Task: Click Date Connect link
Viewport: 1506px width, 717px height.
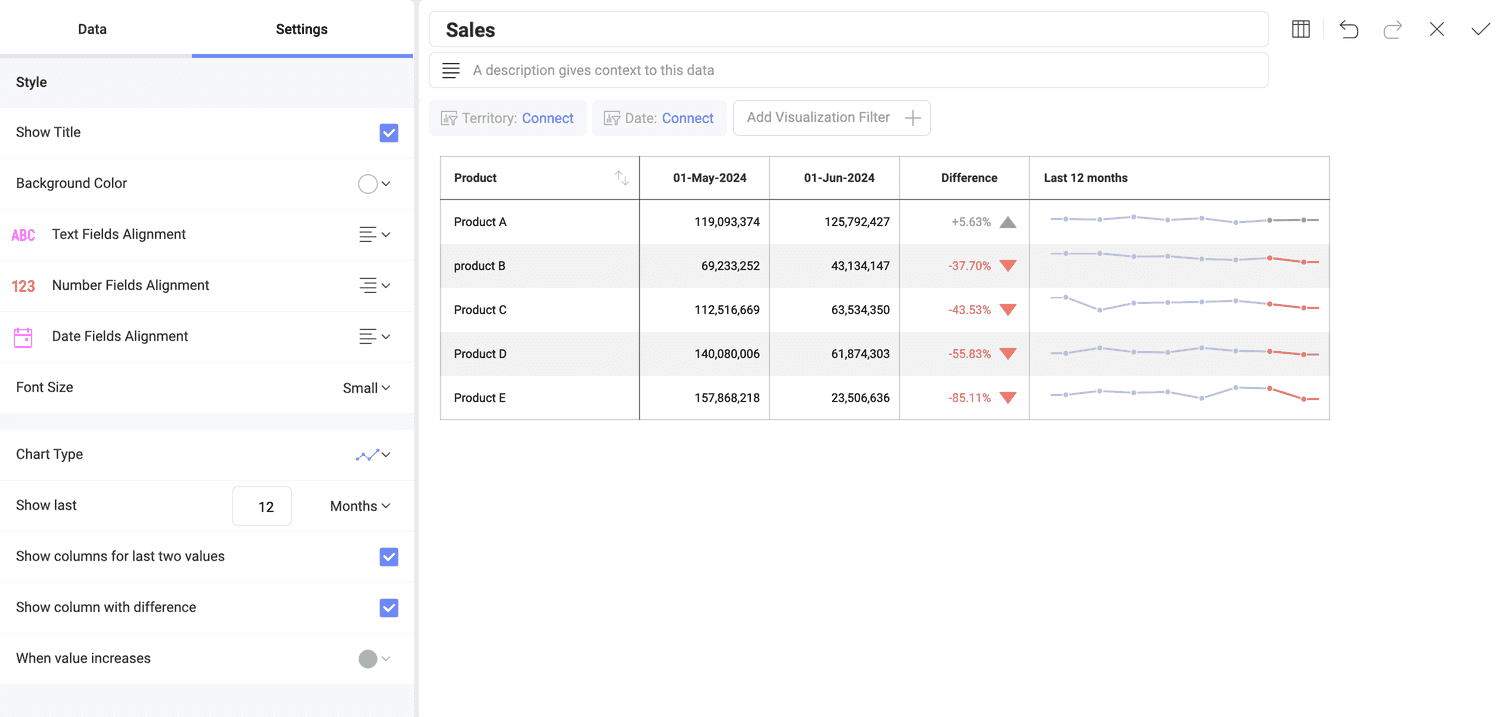Action: (688, 118)
